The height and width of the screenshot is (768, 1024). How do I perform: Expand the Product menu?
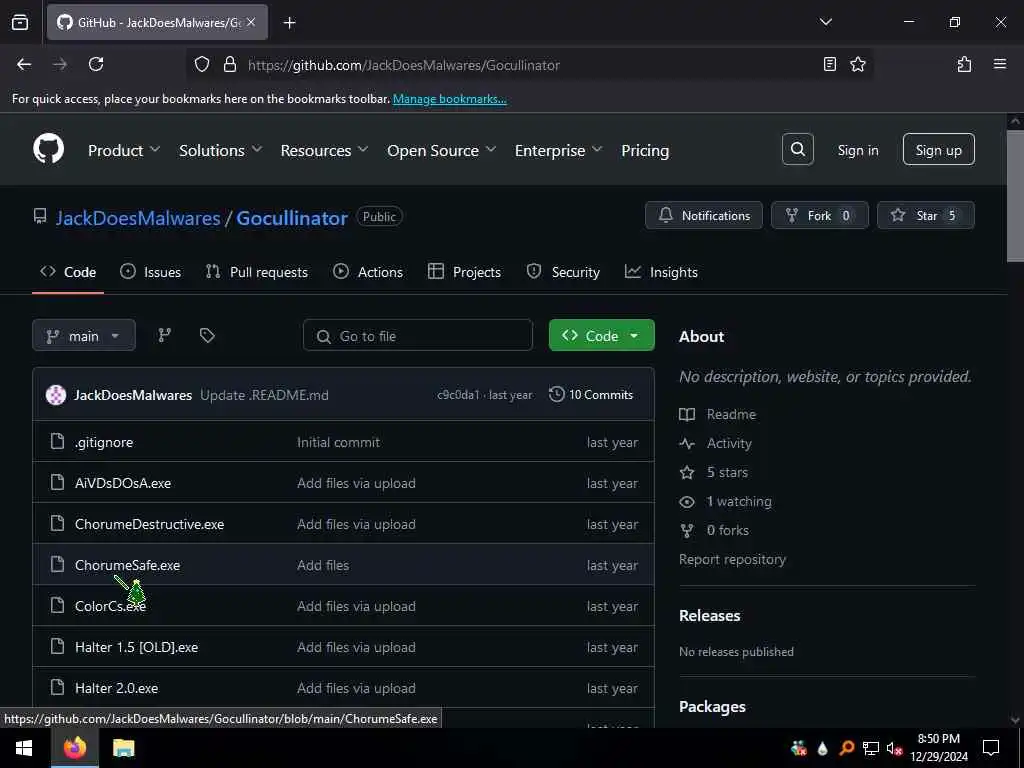tap(124, 150)
